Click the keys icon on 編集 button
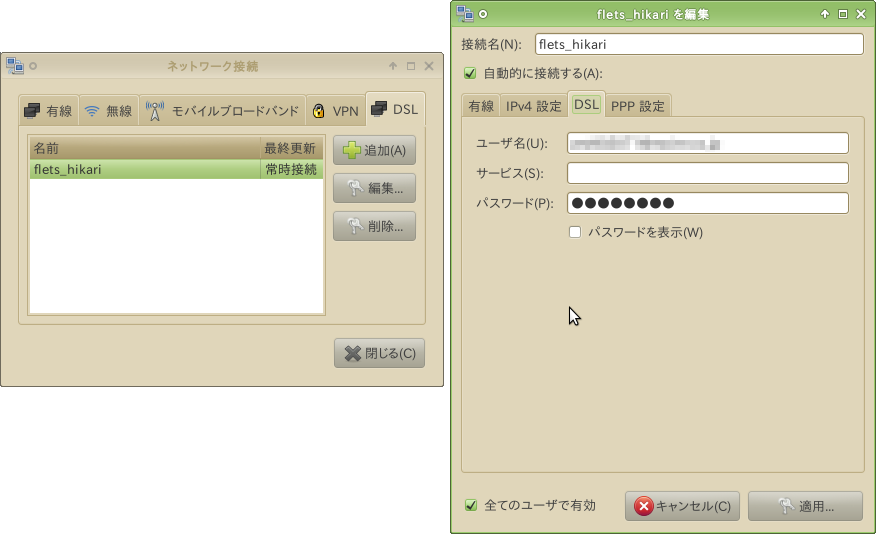The height and width of the screenshot is (534, 876). [x=355, y=188]
